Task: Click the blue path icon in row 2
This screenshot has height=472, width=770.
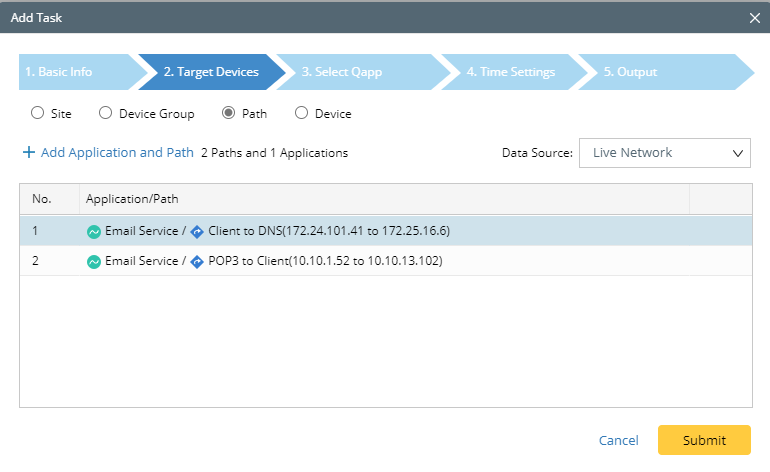Action: coord(197,261)
